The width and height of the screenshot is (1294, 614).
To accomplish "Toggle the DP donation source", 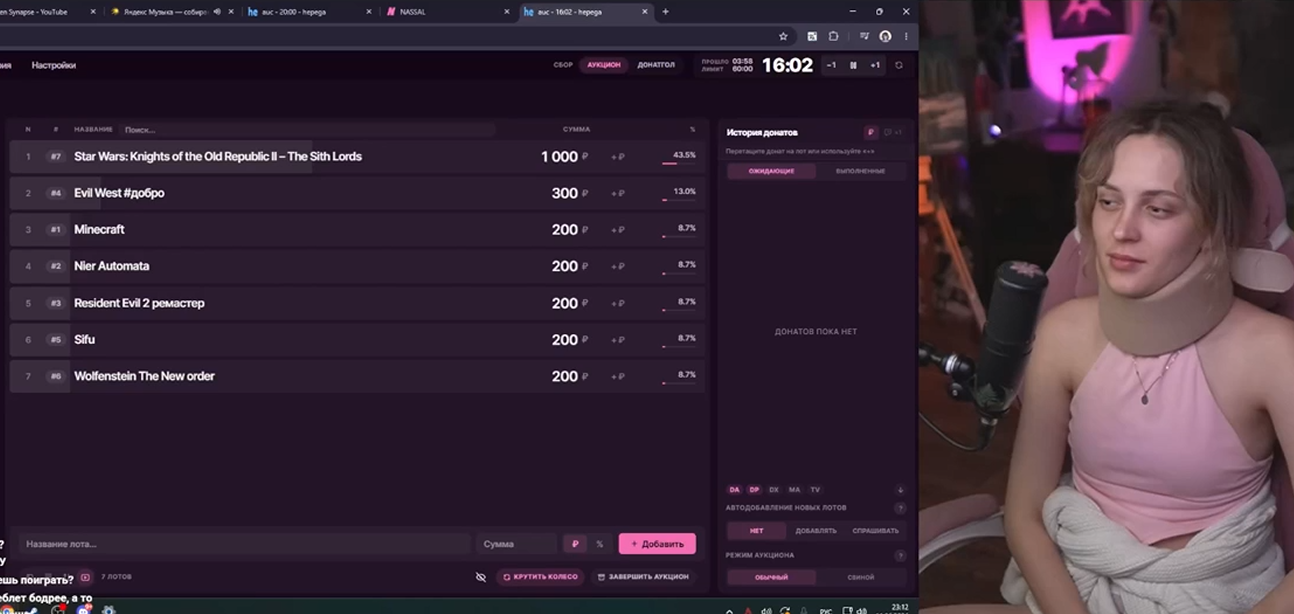I will coord(754,490).
